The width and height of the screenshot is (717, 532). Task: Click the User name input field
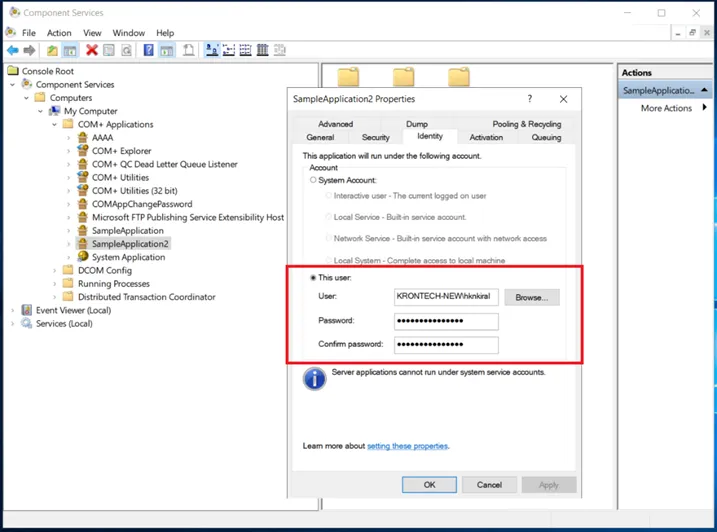click(446, 297)
